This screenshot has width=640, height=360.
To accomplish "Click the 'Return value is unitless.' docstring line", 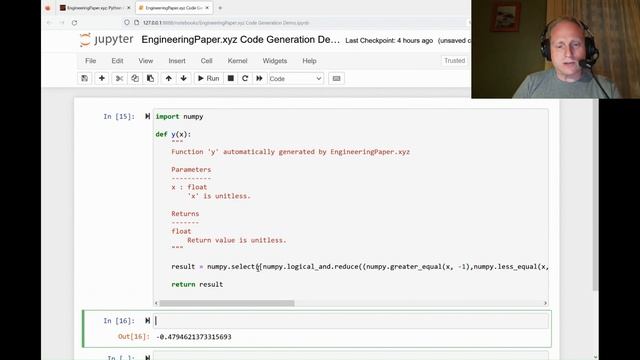I will click(237, 240).
